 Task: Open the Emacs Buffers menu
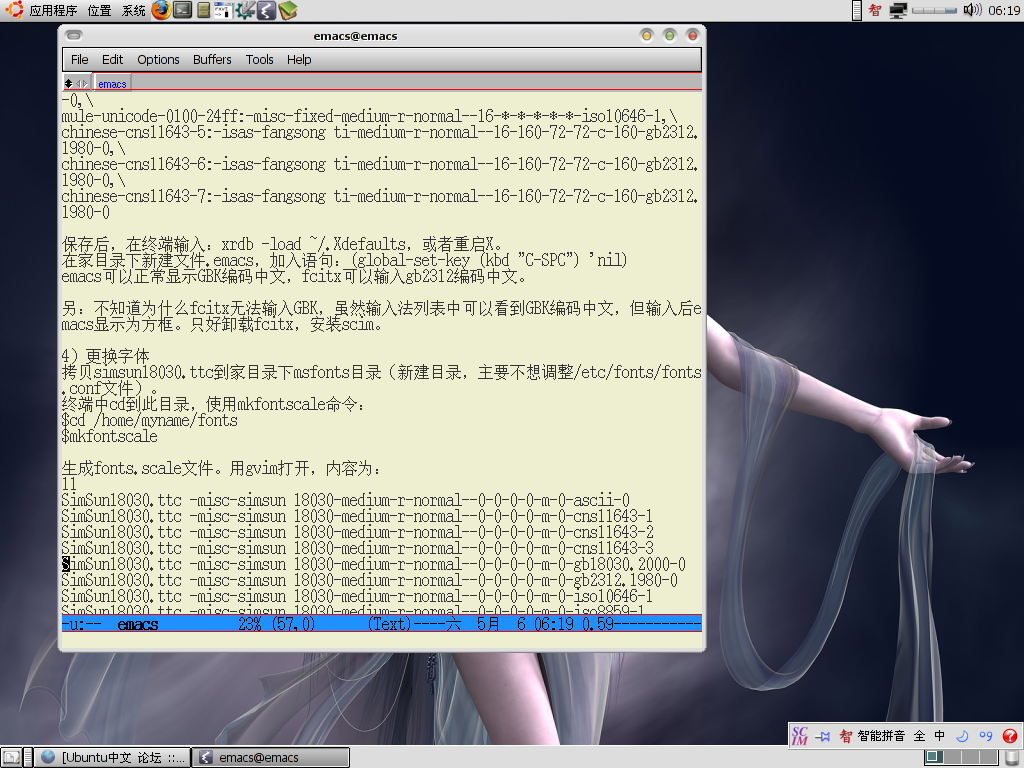click(x=212, y=59)
